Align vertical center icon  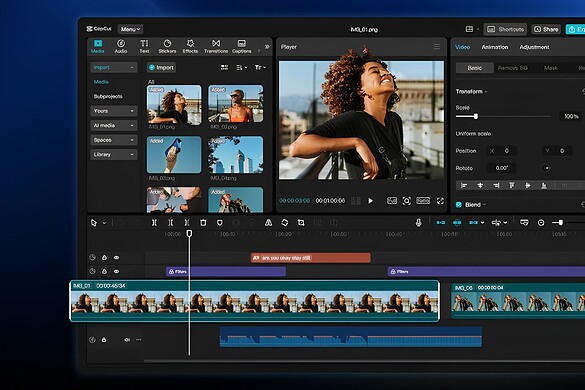[x=528, y=185]
